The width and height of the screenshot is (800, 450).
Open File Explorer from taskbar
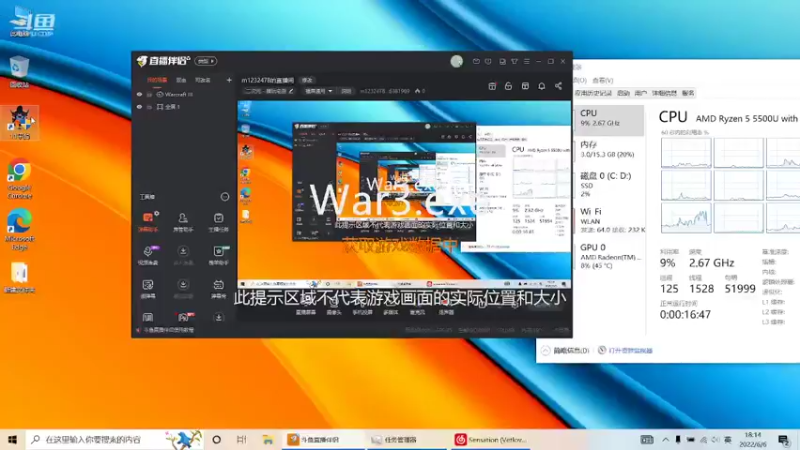pos(268,439)
